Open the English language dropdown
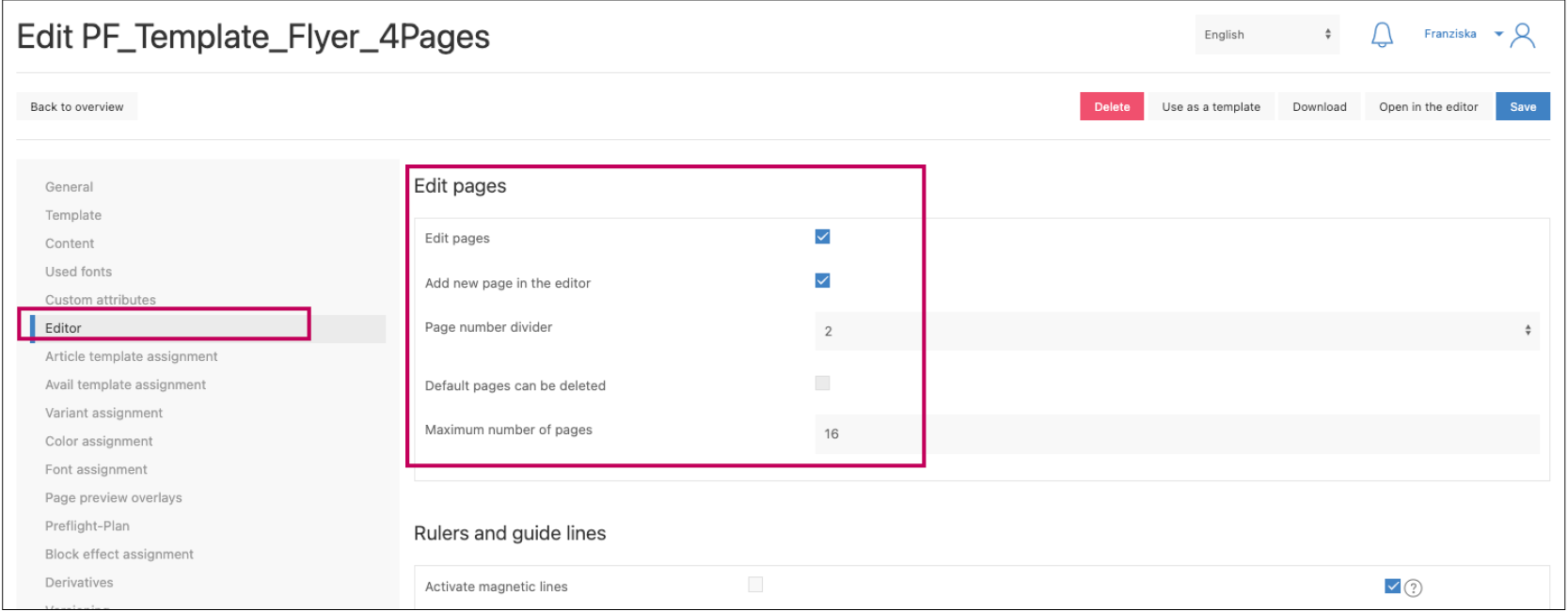 1266,35
